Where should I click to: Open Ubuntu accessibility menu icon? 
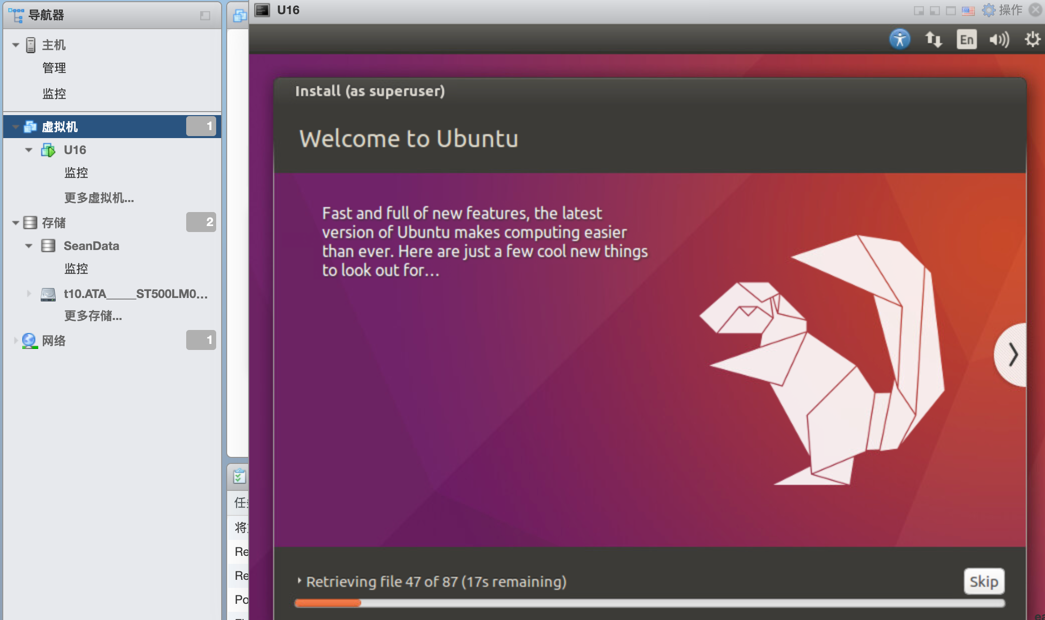pos(900,39)
